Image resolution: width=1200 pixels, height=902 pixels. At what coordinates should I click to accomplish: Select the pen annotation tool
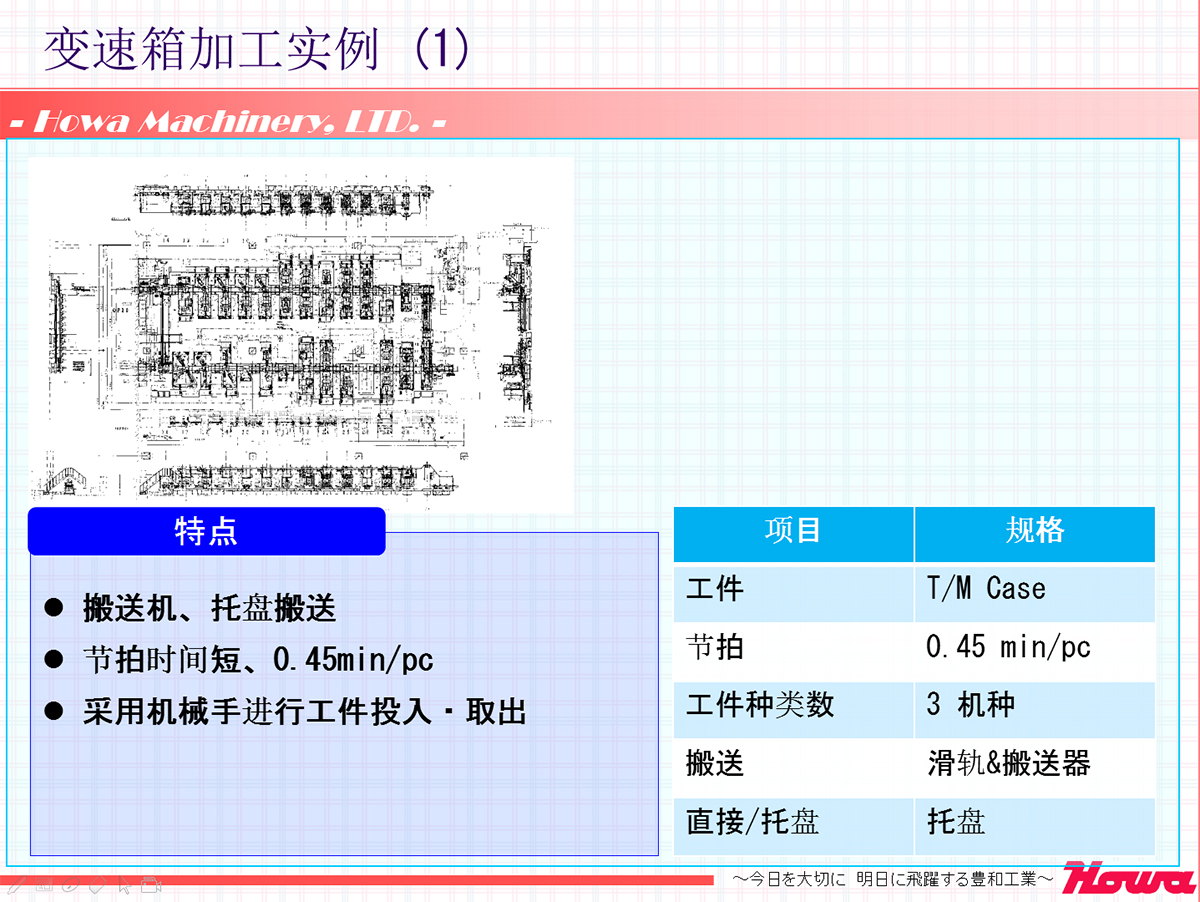[x=16, y=884]
